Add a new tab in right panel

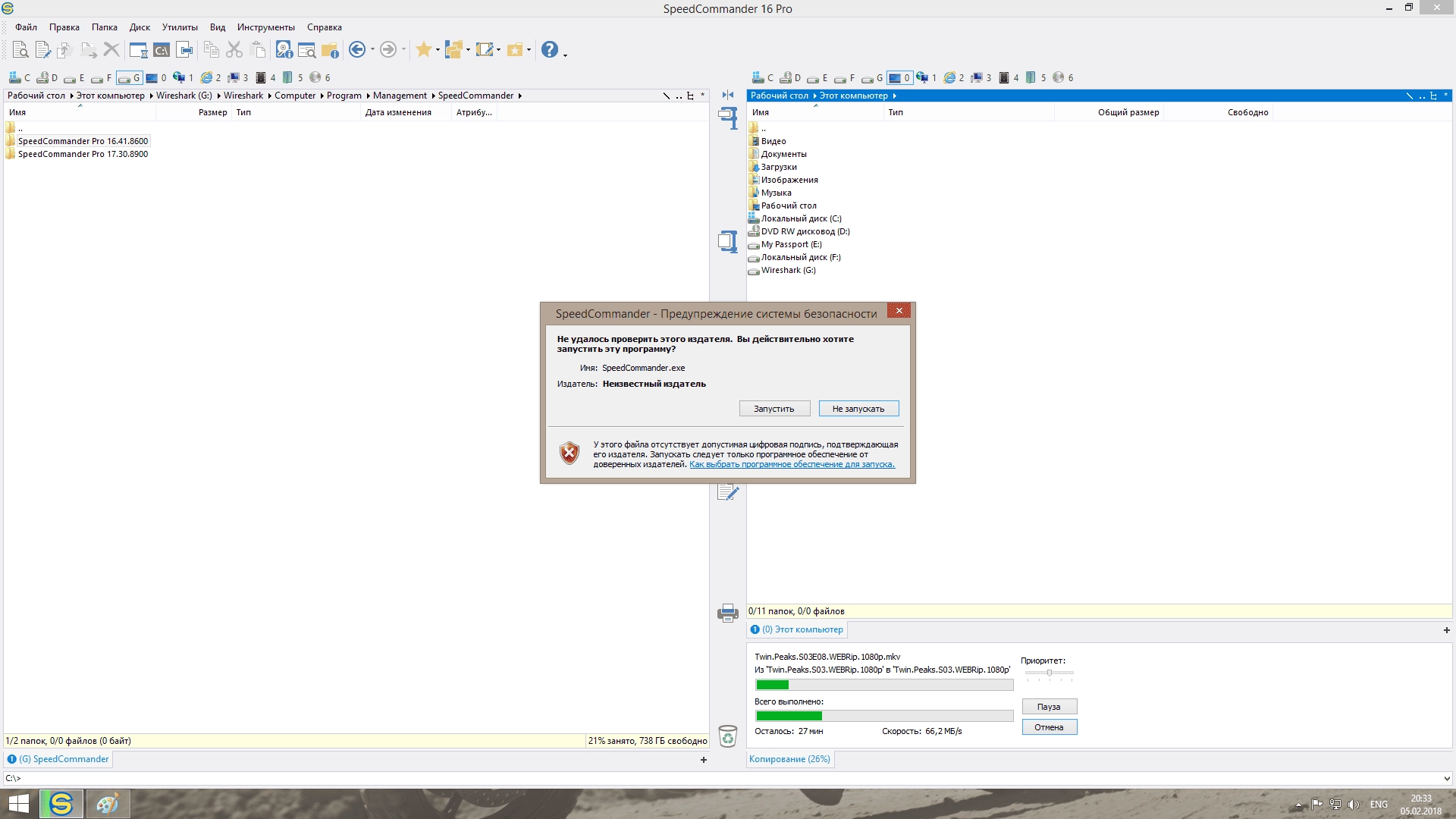click(1446, 630)
